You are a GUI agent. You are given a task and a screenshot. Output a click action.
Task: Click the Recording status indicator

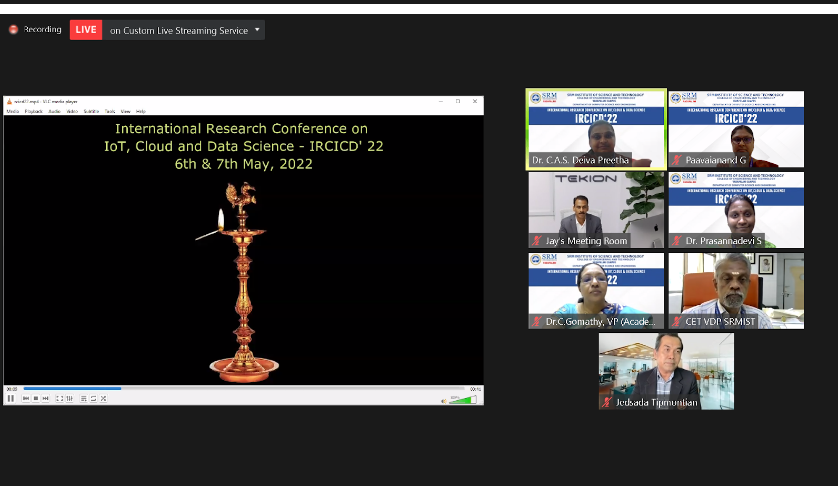tap(35, 30)
